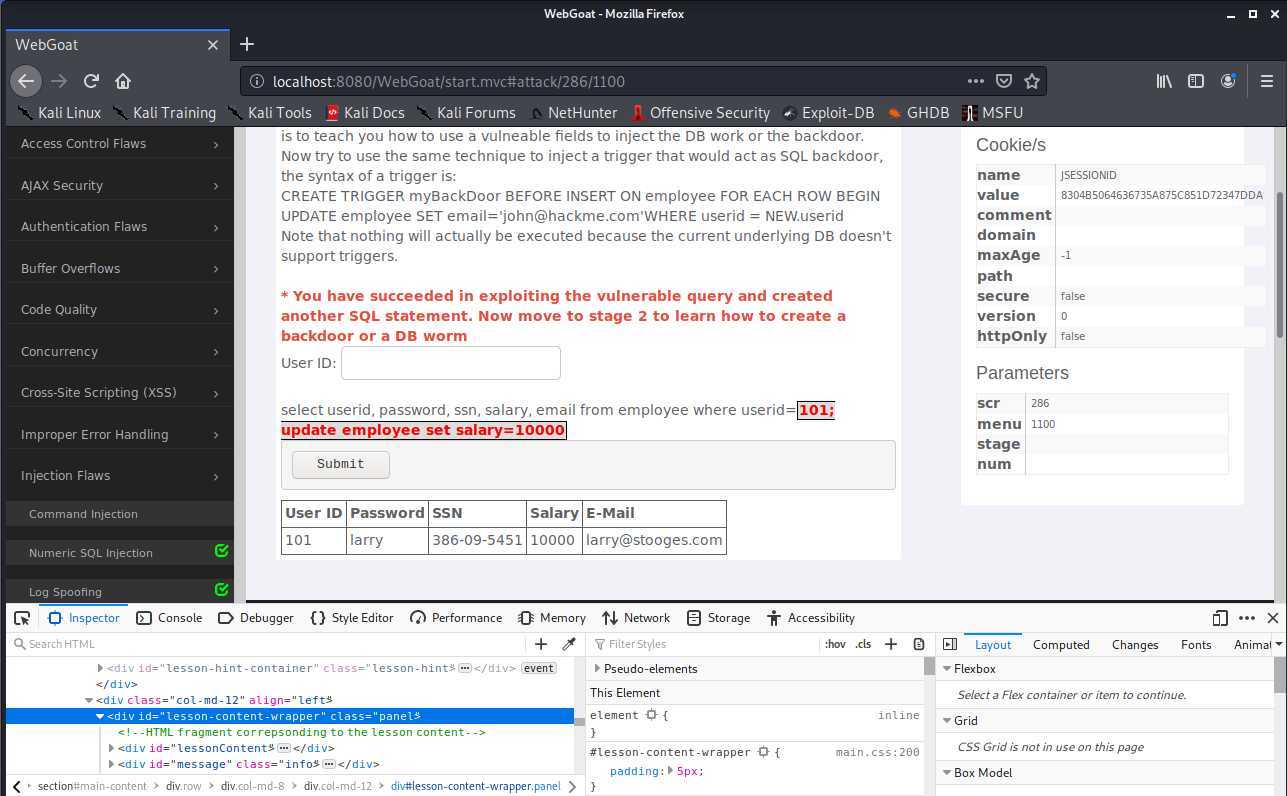Open the Log Spoofing lesson
The width and height of the screenshot is (1287, 796).
[x=119, y=592]
